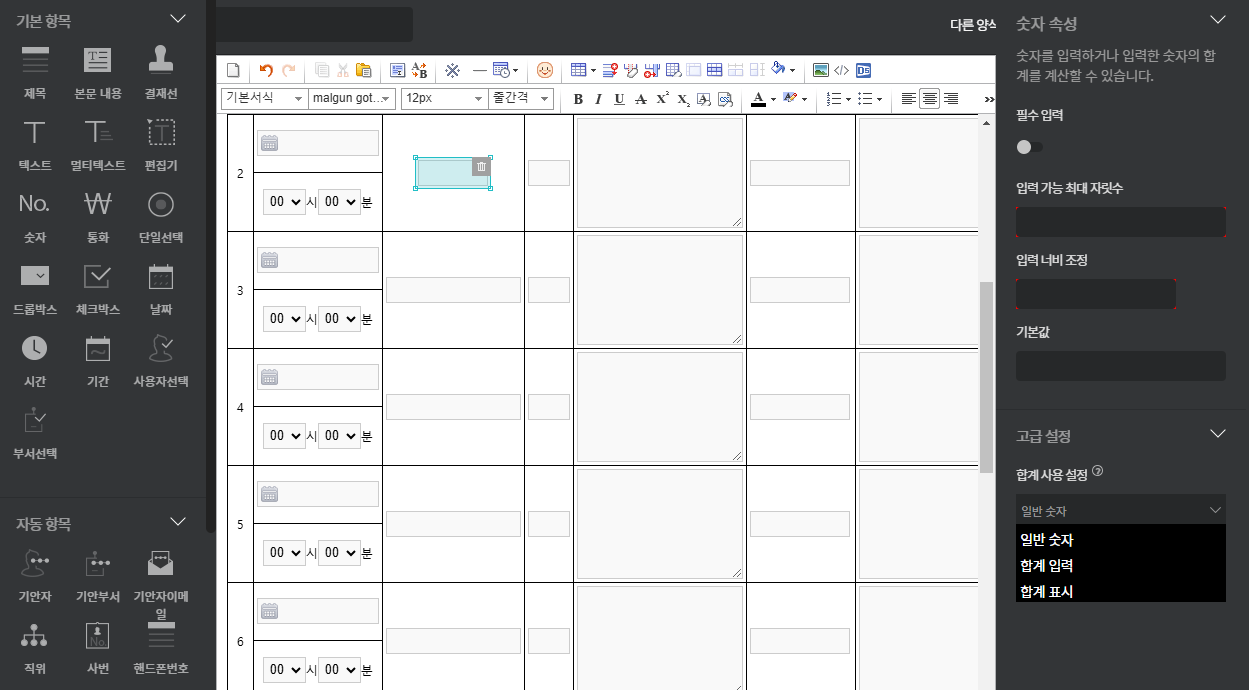Toggle the 필수 입력 switch

coord(1029,147)
